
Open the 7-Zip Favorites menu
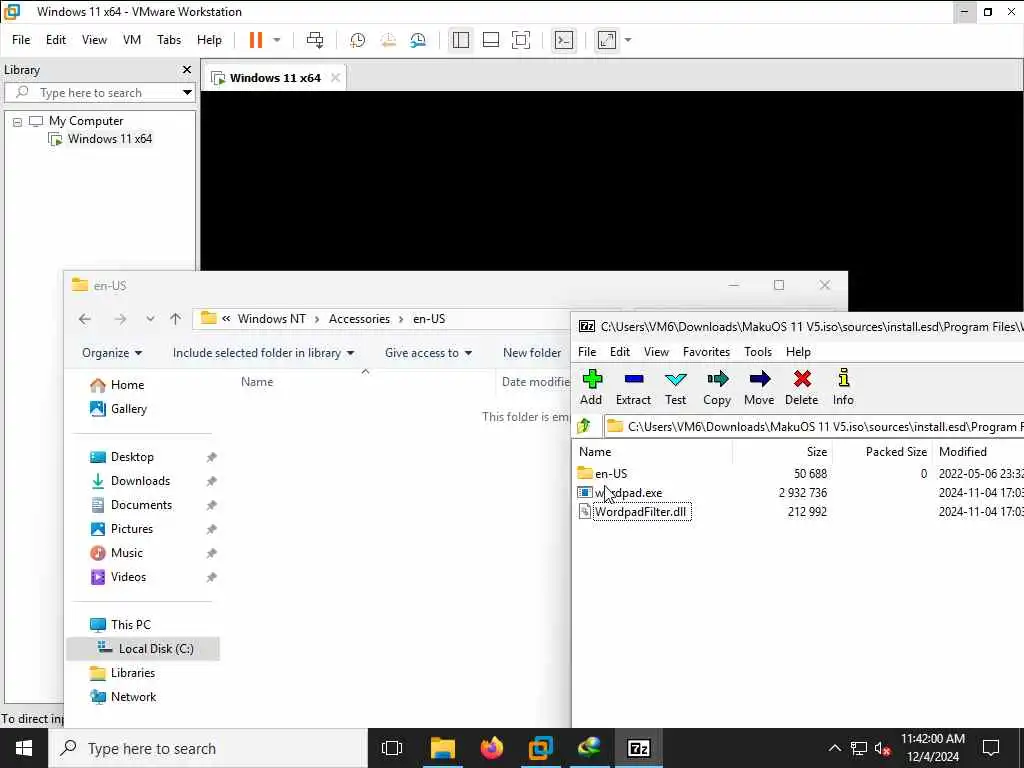(x=706, y=351)
